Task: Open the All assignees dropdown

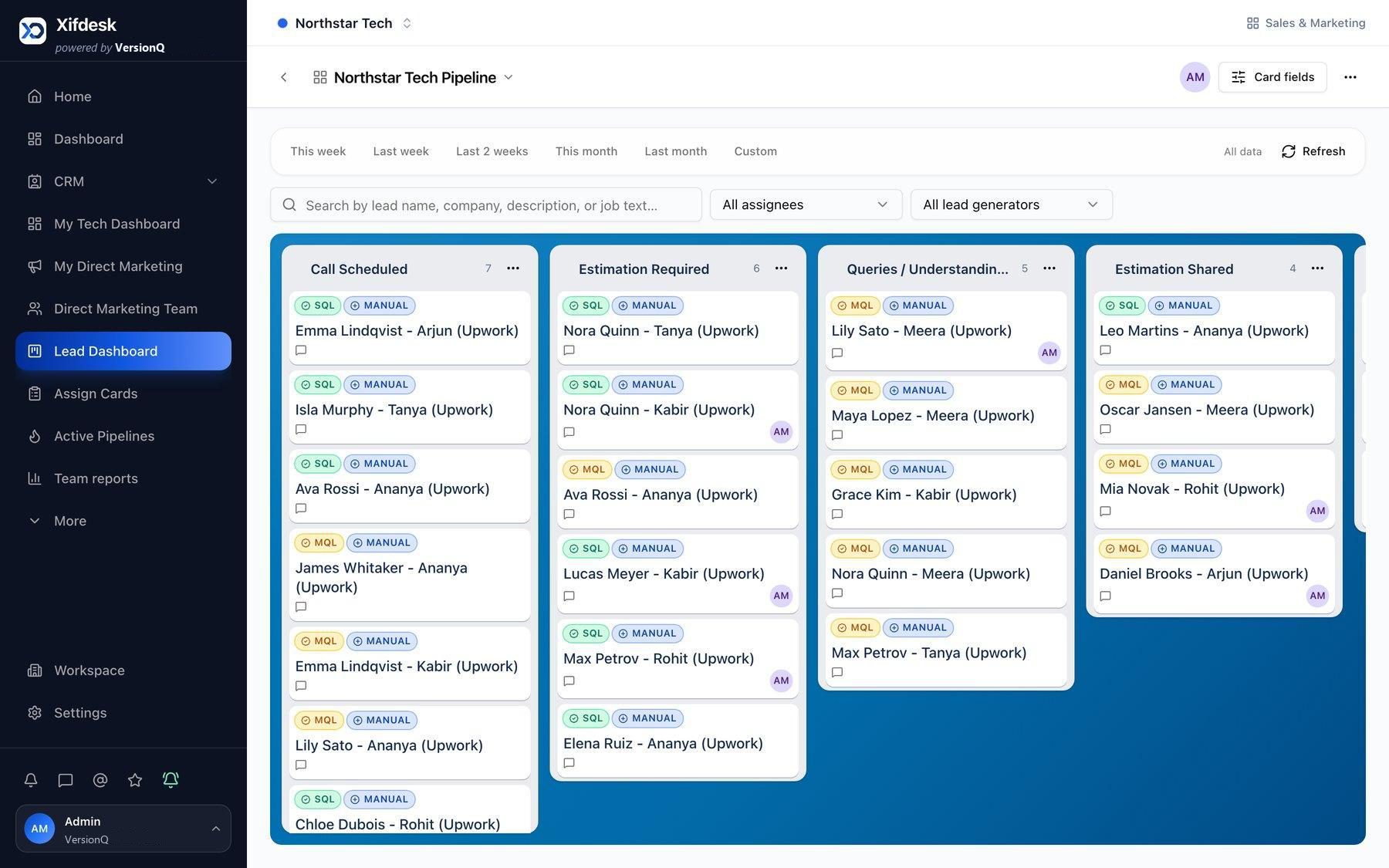Action: 806,204
